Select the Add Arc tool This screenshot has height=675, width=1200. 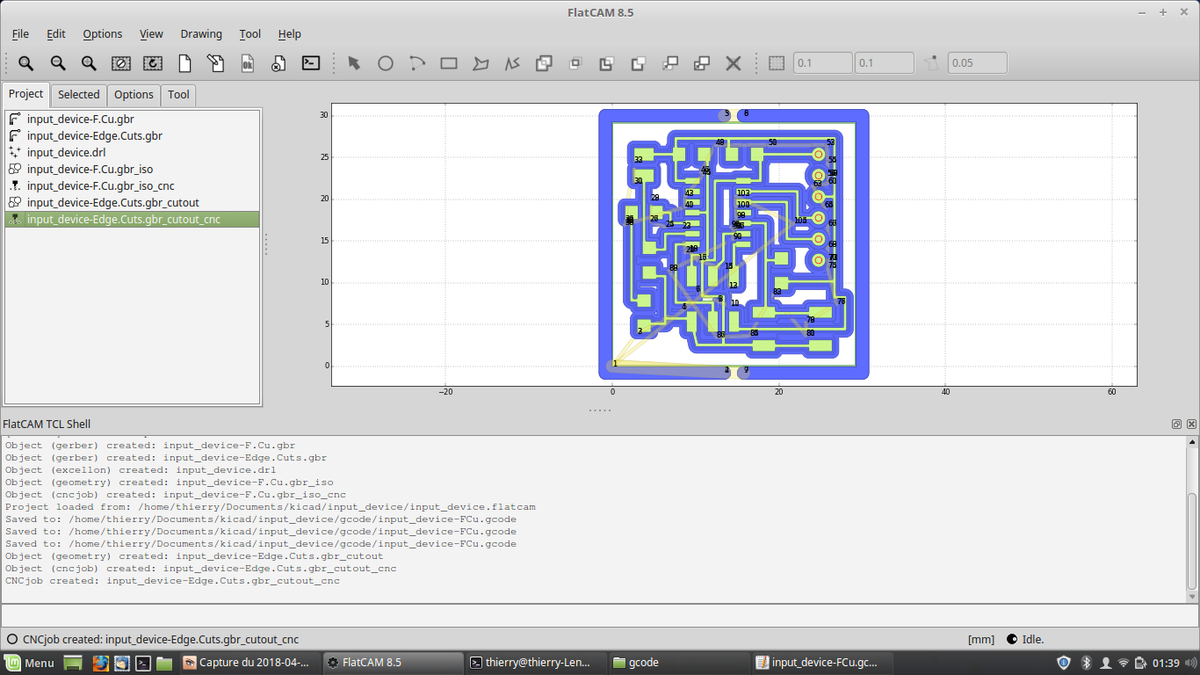417,63
